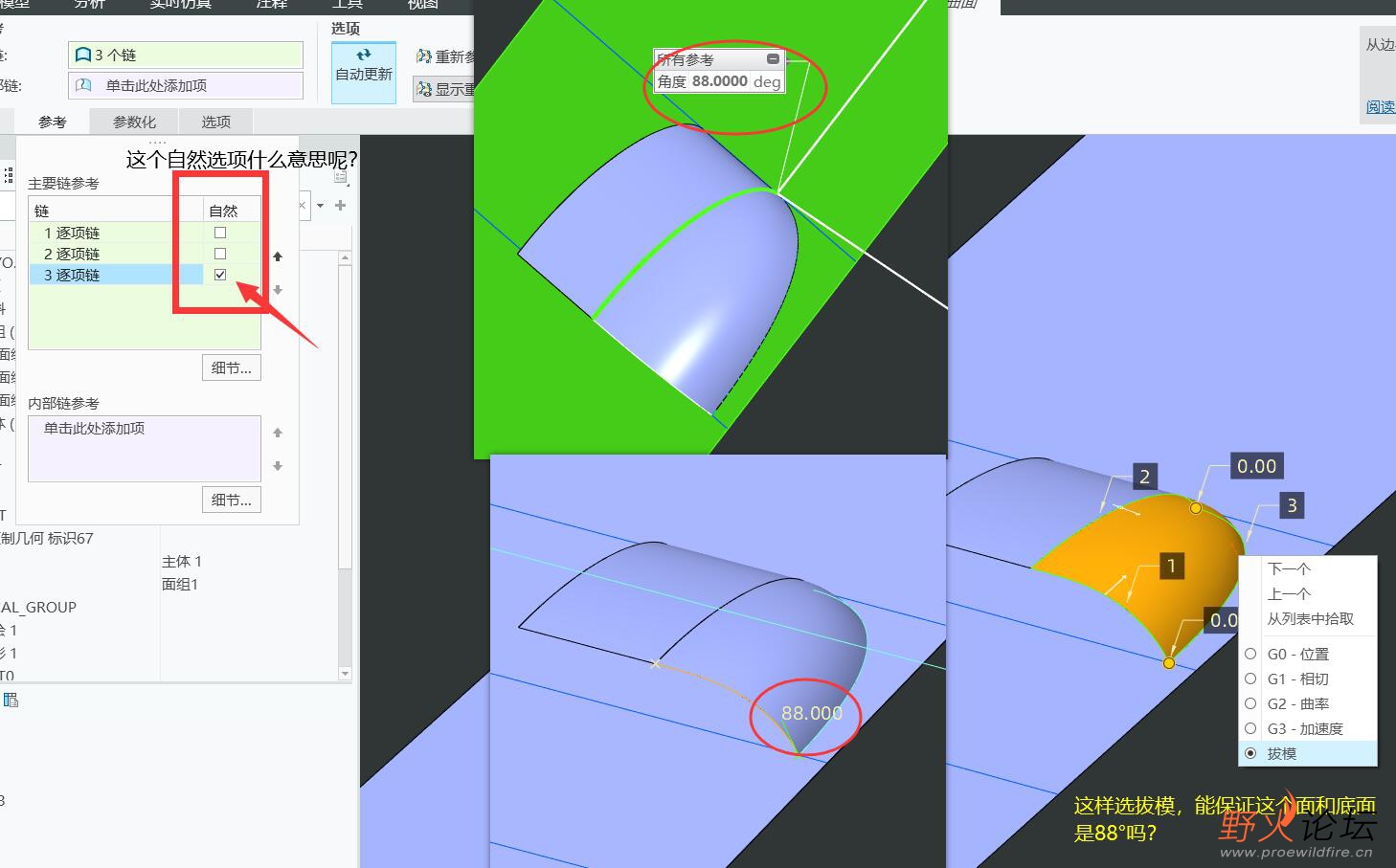
Task: Select chain label 1 in the viewport
Action: coord(1171,566)
